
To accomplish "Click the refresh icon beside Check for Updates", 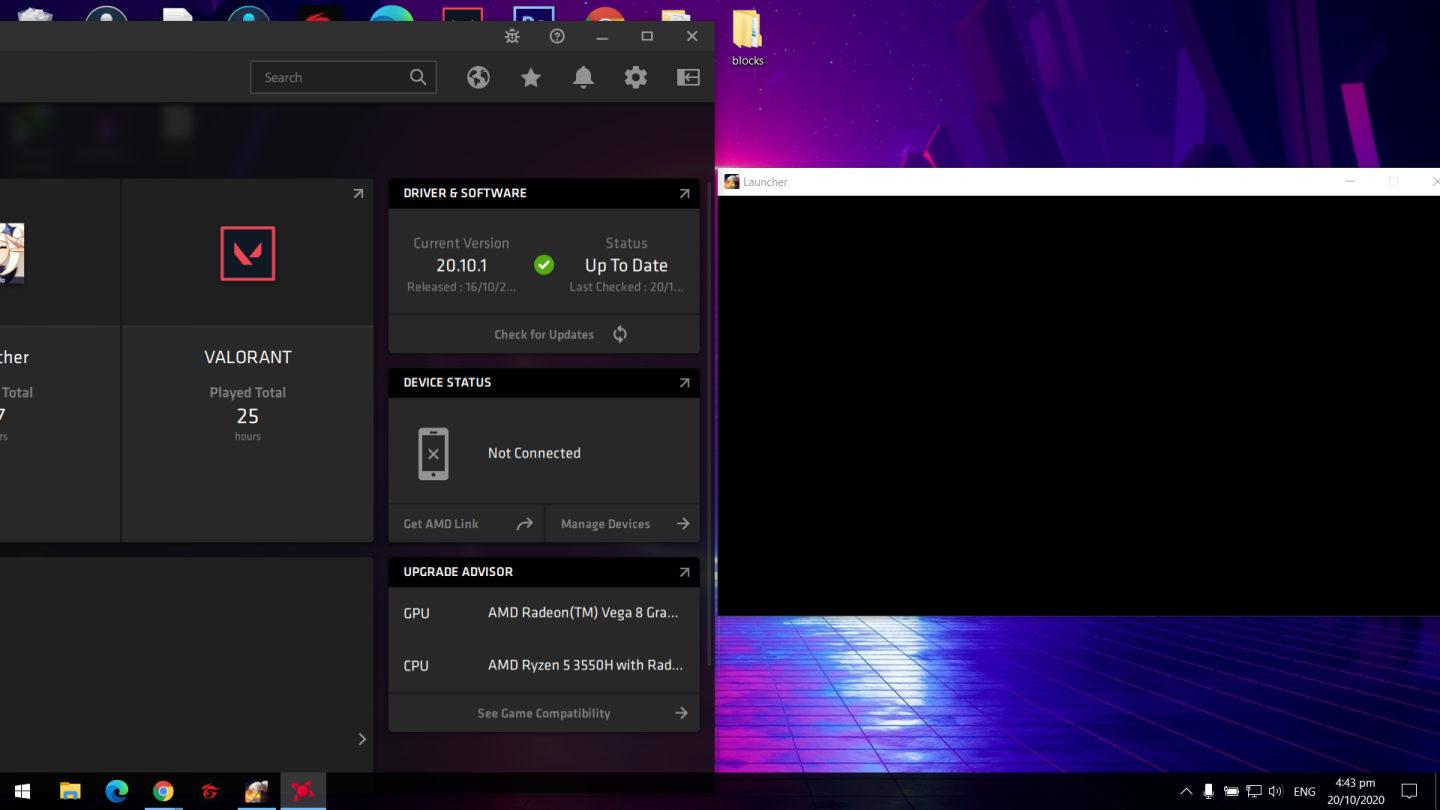I will [620, 334].
